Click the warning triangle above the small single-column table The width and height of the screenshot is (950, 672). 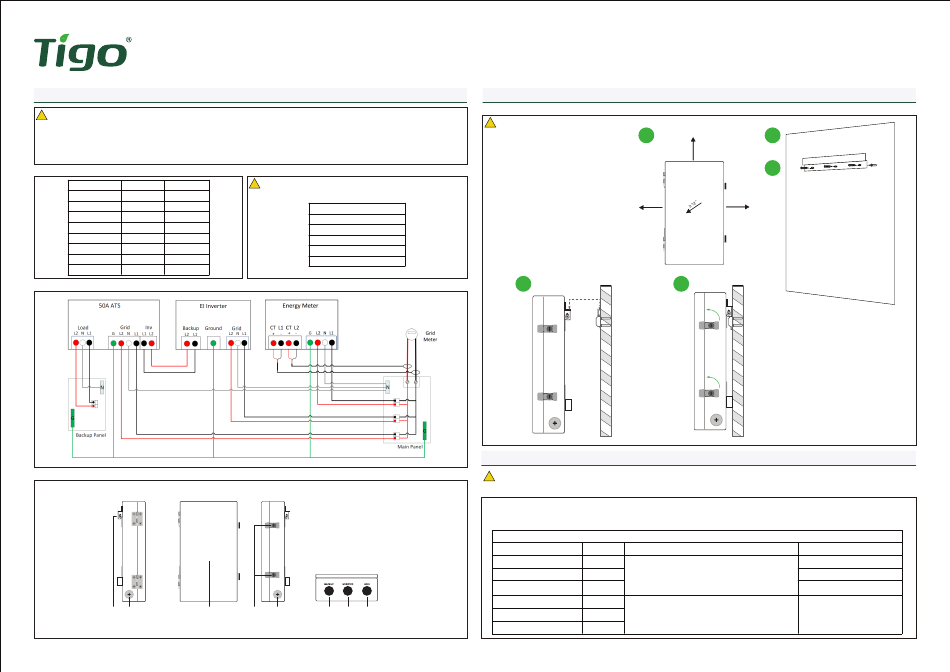pyautogui.click(x=254, y=183)
